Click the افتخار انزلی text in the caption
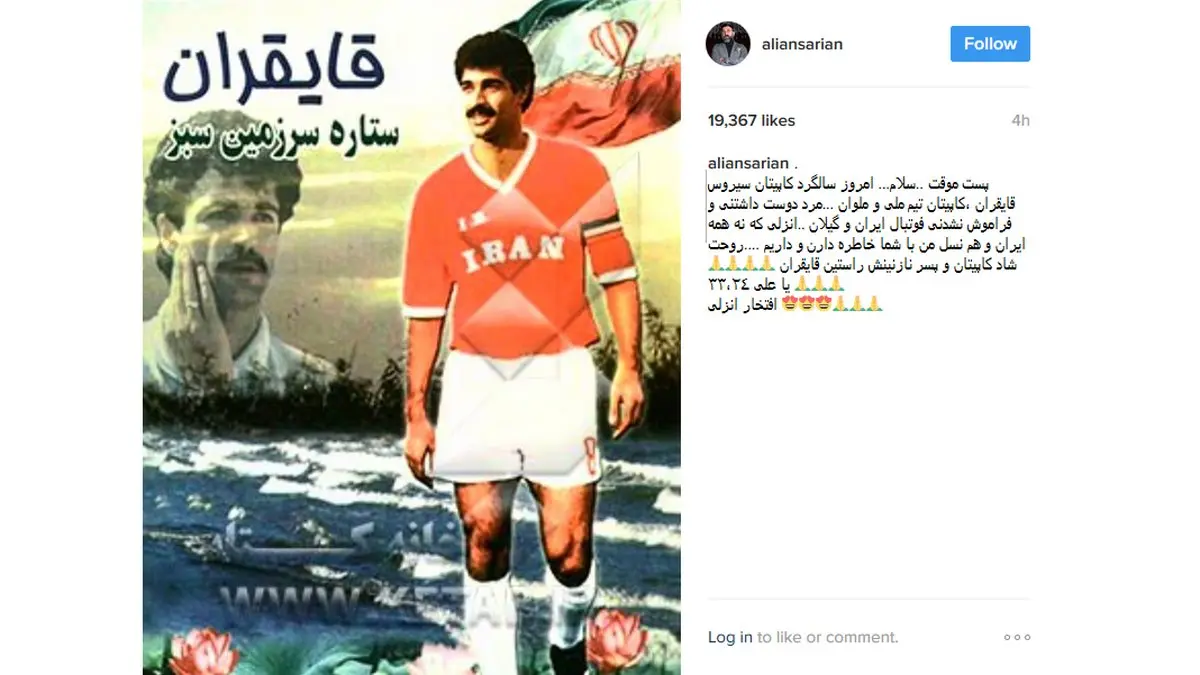The width and height of the screenshot is (1200, 675). tap(743, 303)
